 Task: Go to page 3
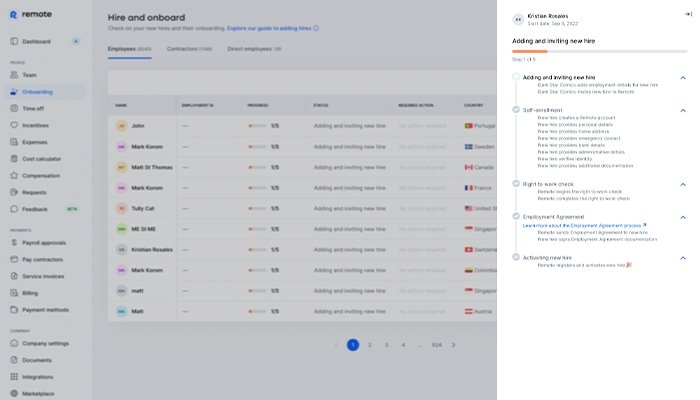point(386,345)
